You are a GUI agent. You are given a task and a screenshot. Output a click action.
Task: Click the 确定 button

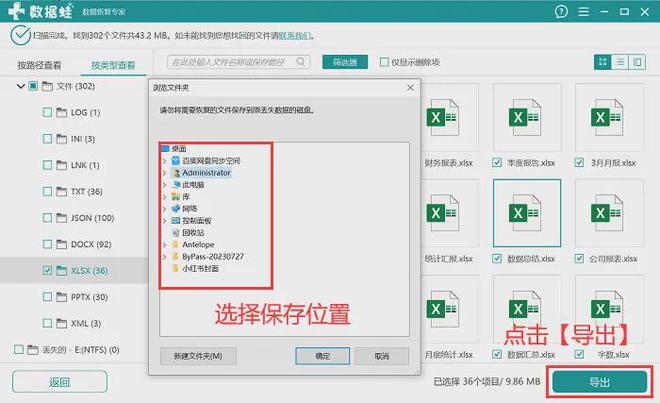coord(322,356)
